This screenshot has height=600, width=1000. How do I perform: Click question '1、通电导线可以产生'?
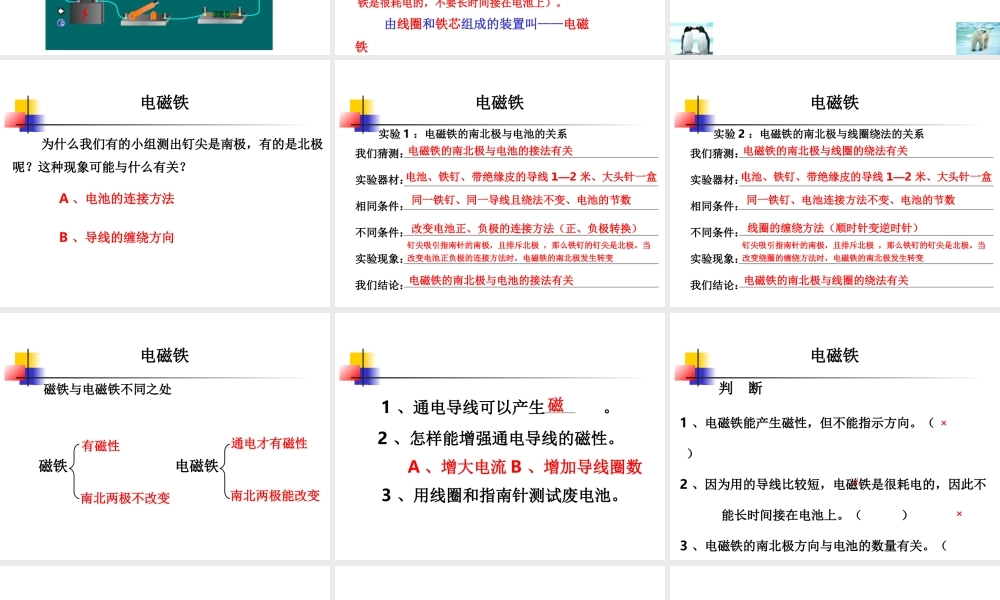pyautogui.click(x=463, y=407)
